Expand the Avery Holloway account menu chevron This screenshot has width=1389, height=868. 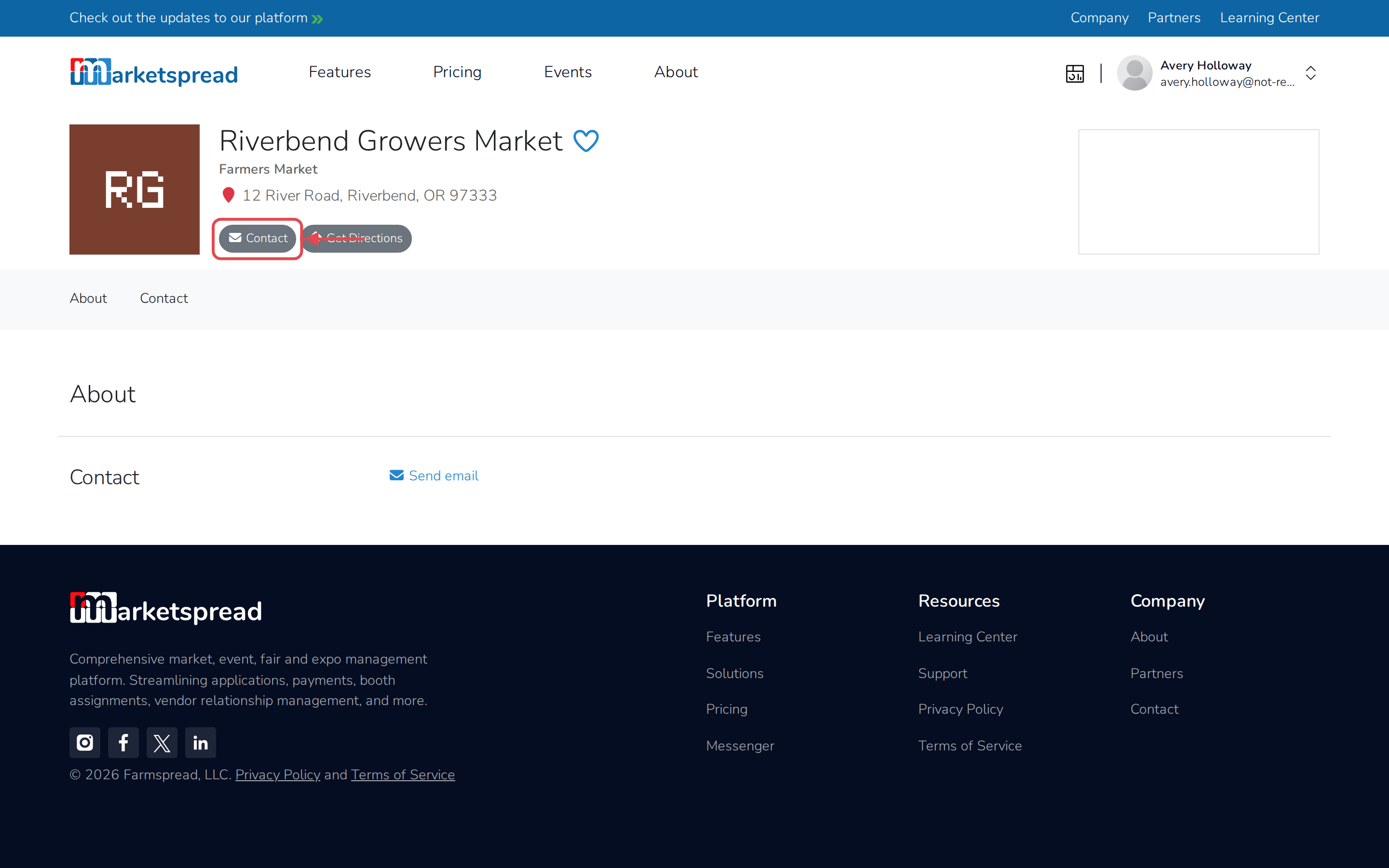click(x=1310, y=73)
